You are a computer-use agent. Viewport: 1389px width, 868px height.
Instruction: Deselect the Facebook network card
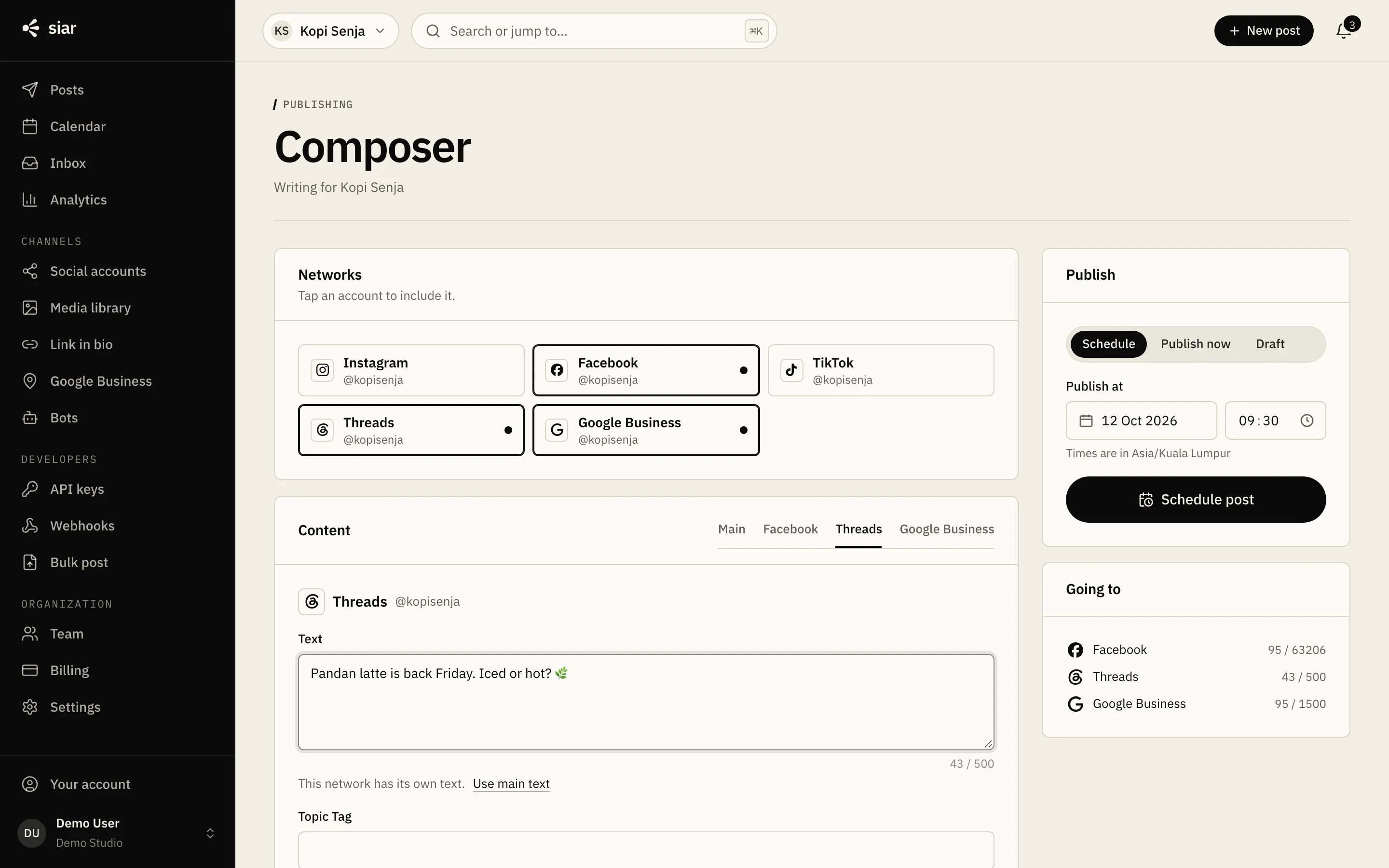click(646, 370)
